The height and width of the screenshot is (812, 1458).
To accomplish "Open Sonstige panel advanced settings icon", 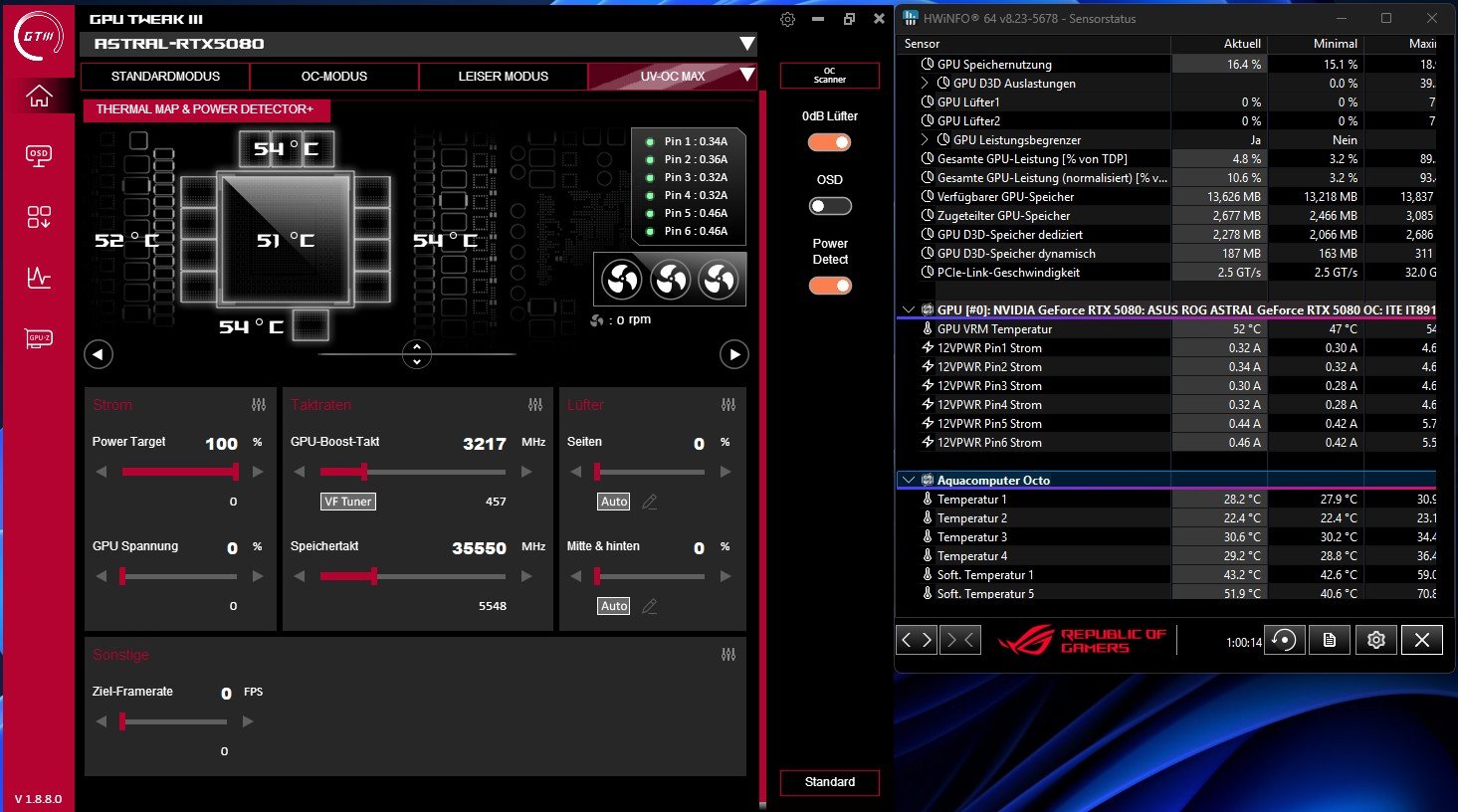I will point(729,655).
